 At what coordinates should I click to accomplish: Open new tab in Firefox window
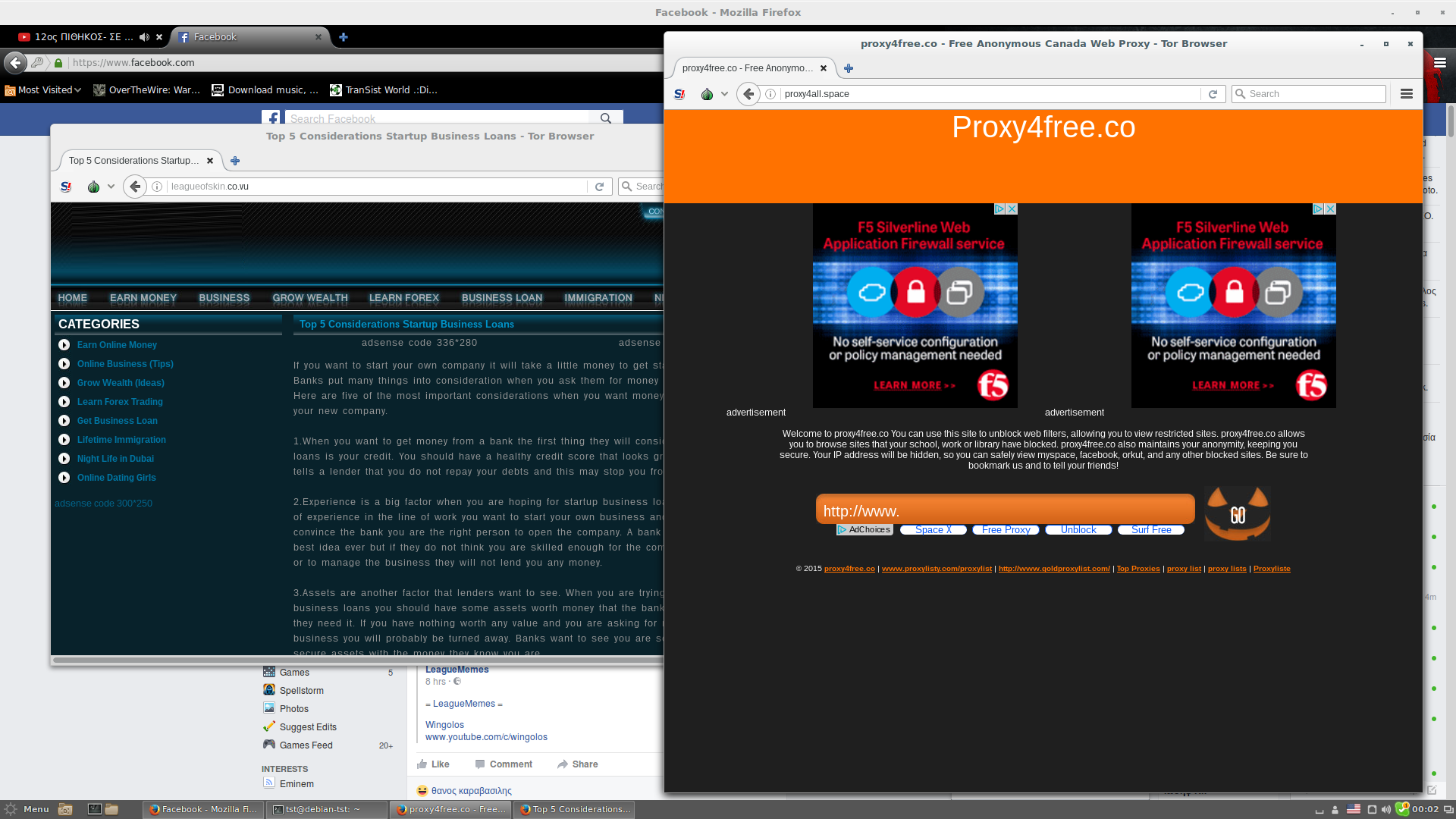click(344, 37)
